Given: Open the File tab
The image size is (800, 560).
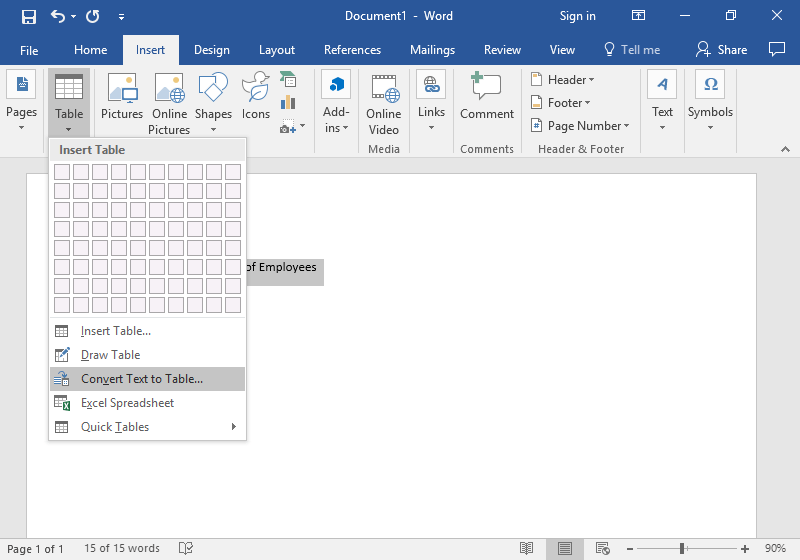Looking at the screenshot, I should [29, 50].
